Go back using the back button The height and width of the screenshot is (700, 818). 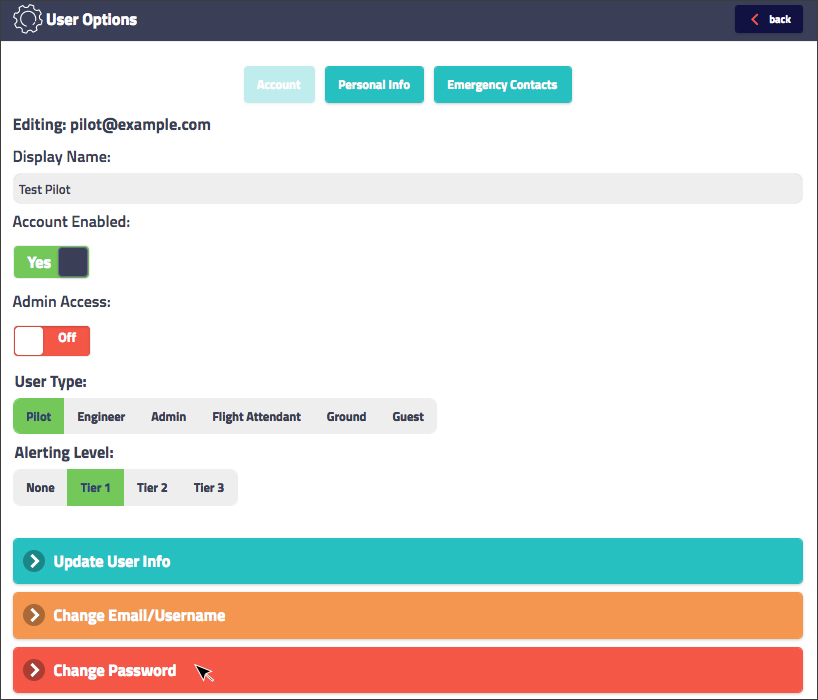[x=769, y=19]
